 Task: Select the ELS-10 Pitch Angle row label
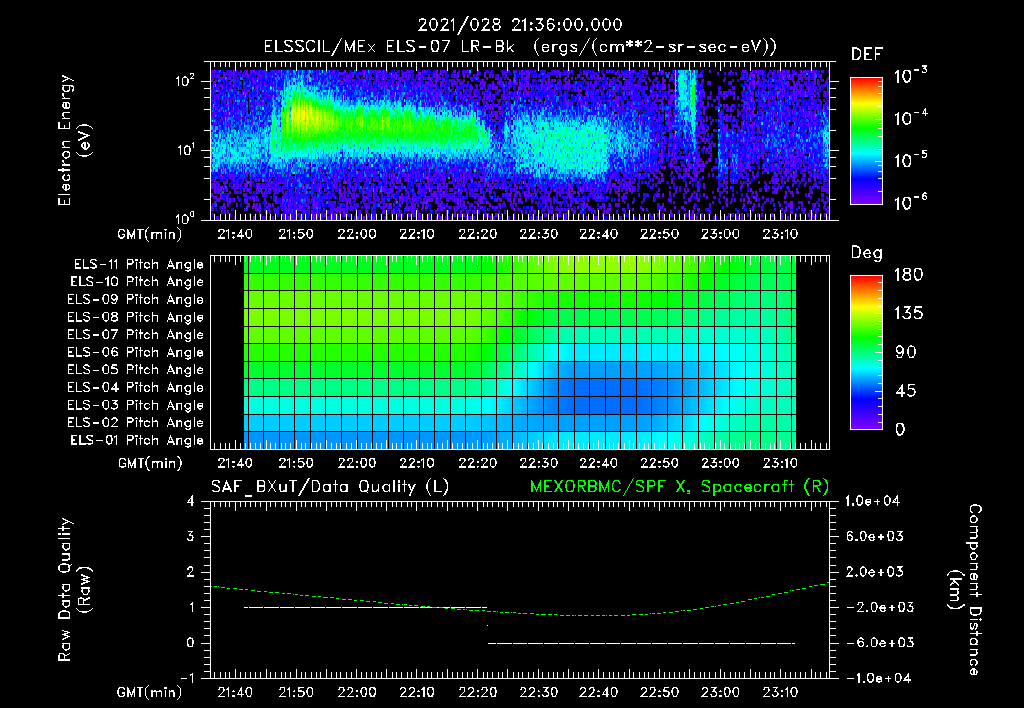point(137,282)
